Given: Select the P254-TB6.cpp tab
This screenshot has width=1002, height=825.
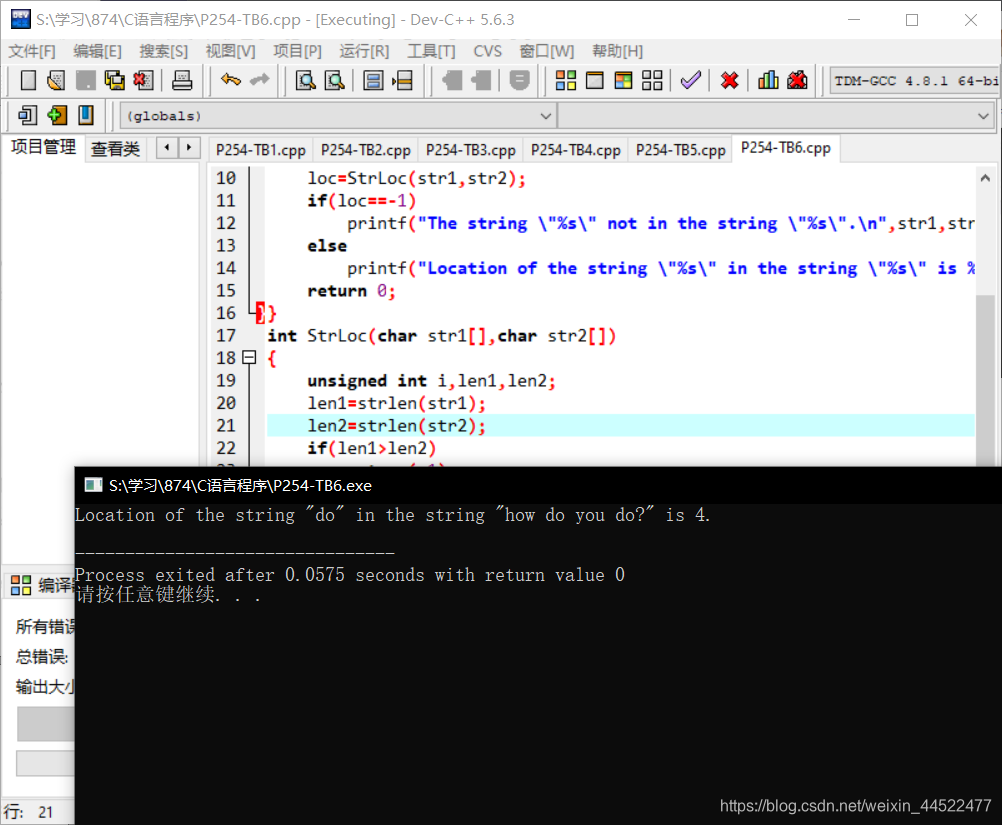Looking at the screenshot, I should pyautogui.click(x=785, y=148).
